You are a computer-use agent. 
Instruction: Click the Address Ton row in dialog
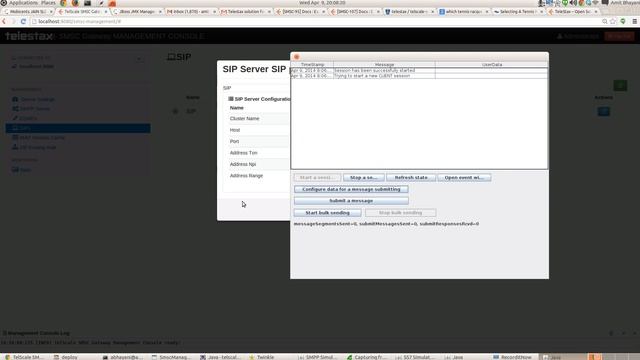tap(259, 153)
